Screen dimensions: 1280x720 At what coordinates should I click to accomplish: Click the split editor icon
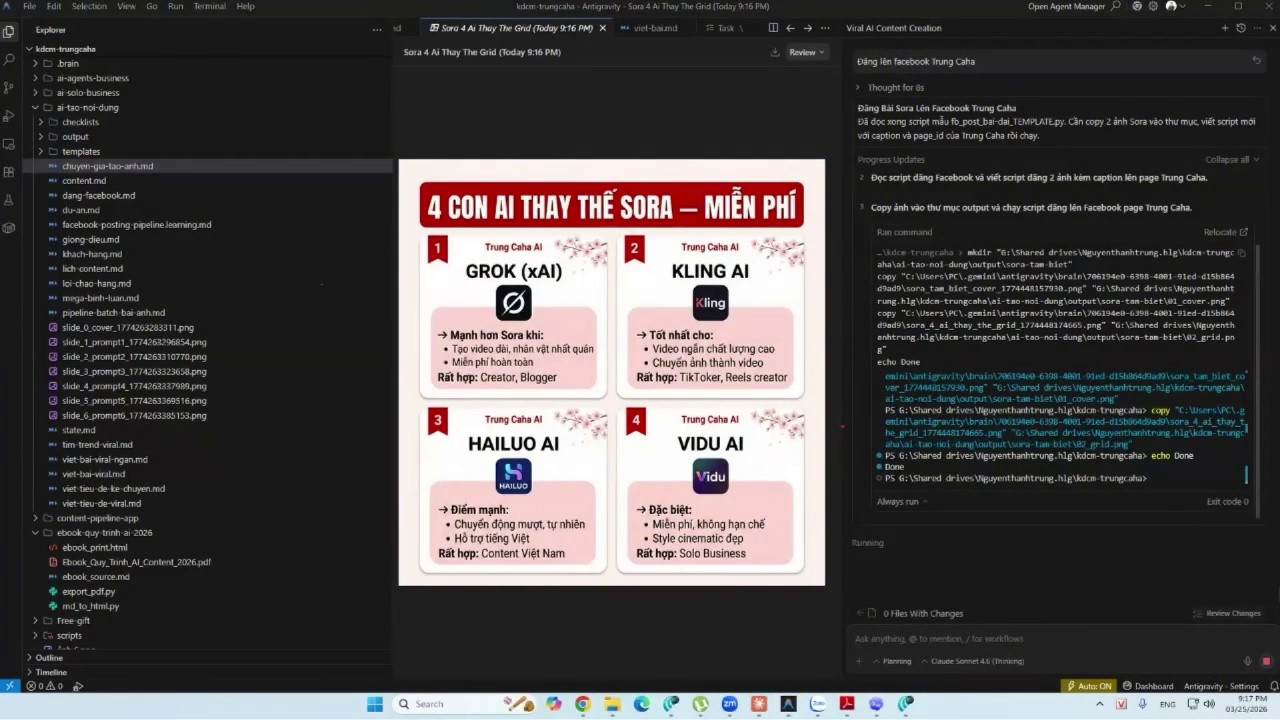[x=773, y=28]
